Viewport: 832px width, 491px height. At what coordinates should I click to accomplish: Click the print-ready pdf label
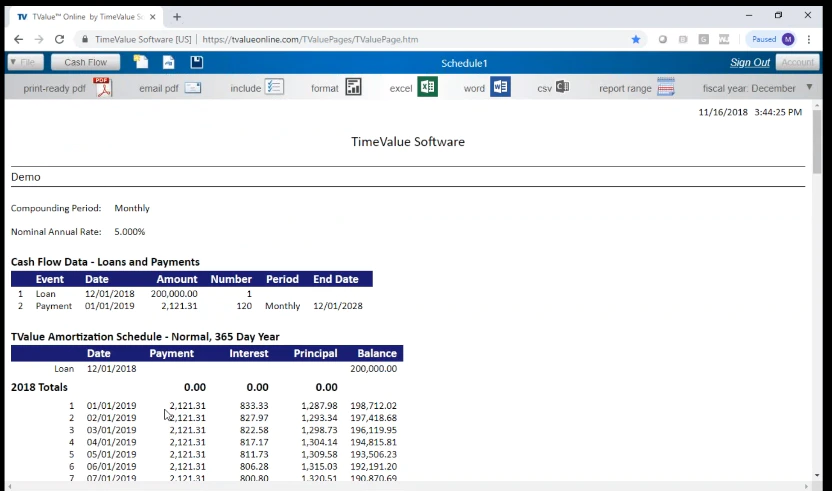54,88
